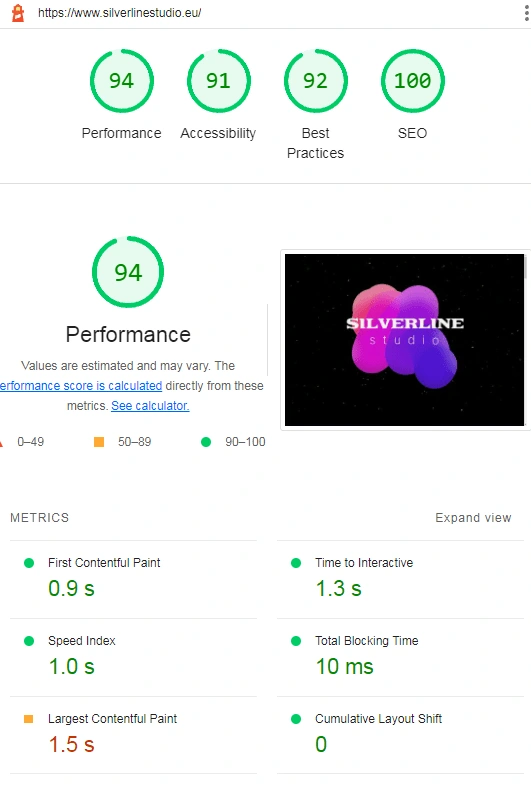
Task: Click the '0.9 s' value
Action: pyautogui.click(x=71, y=588)
